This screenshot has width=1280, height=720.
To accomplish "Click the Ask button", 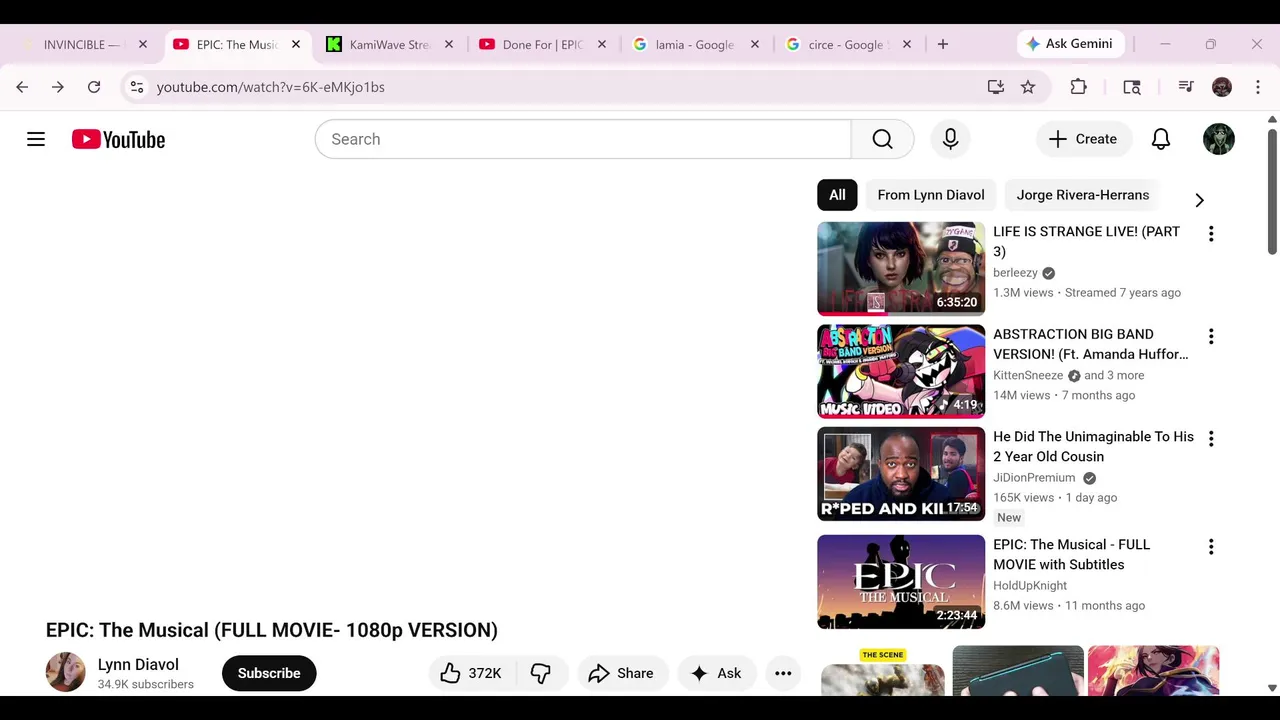I will tap(716, 673).
